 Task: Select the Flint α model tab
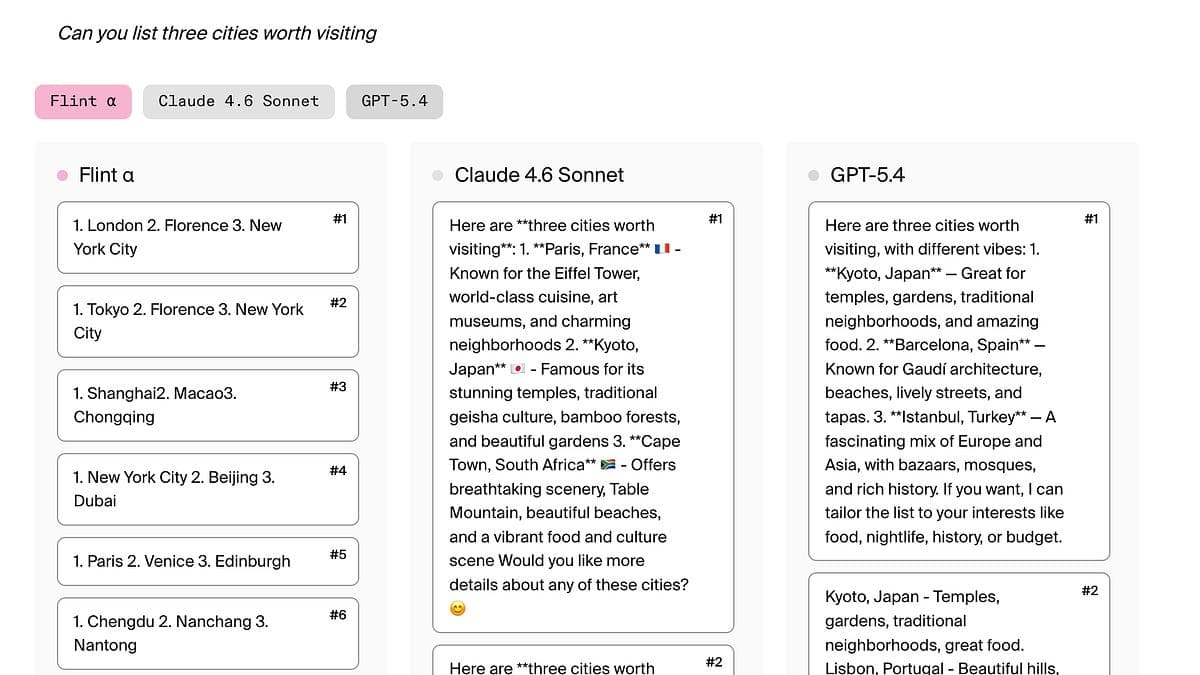(83, 101)
